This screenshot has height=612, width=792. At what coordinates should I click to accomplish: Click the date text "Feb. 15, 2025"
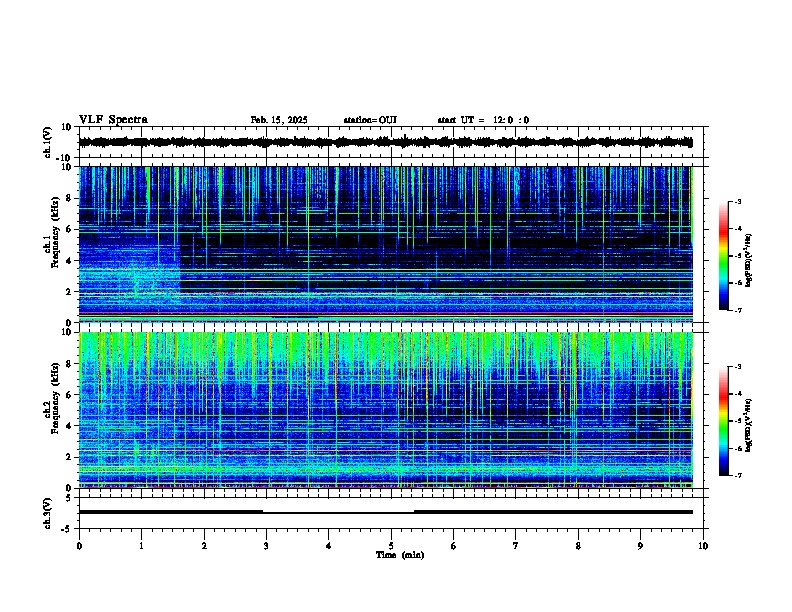pos(279,120)
